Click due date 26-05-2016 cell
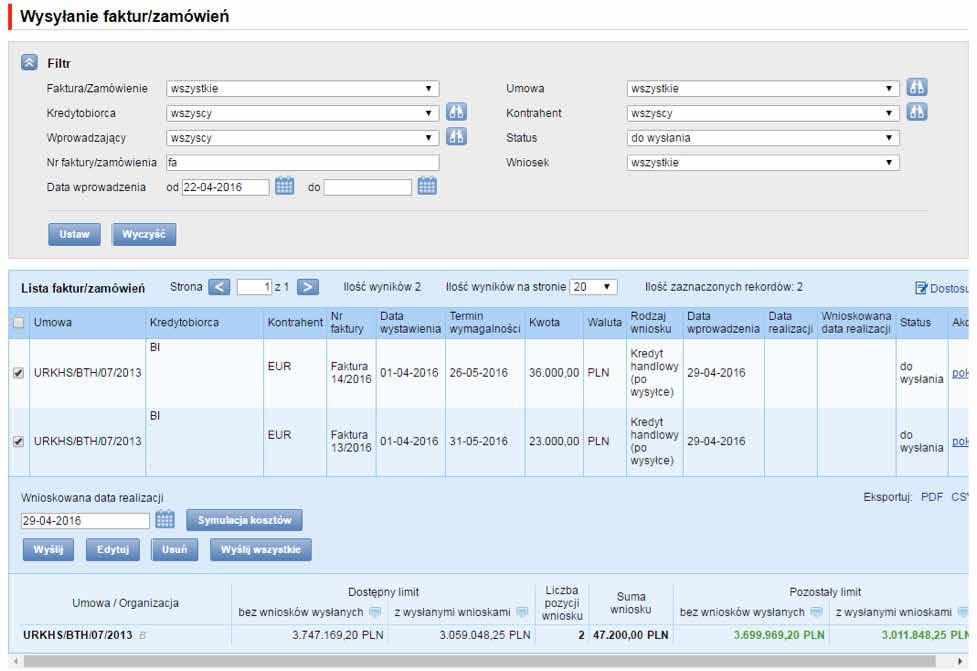977x671 pixels. coord(479,373)
